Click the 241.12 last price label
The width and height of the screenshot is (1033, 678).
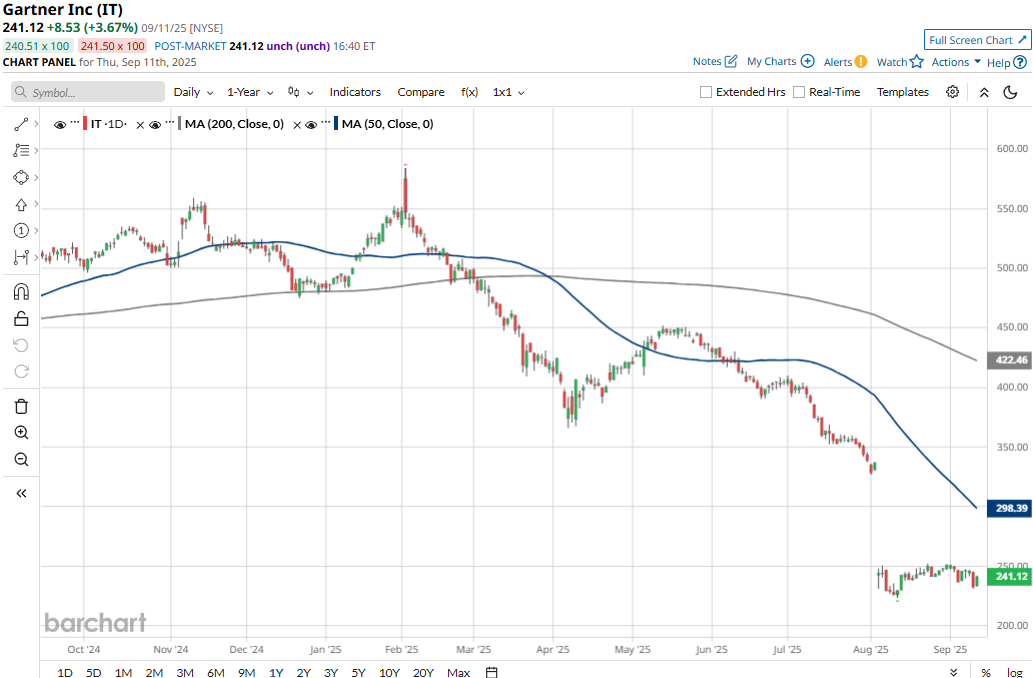pos(1010,577)
